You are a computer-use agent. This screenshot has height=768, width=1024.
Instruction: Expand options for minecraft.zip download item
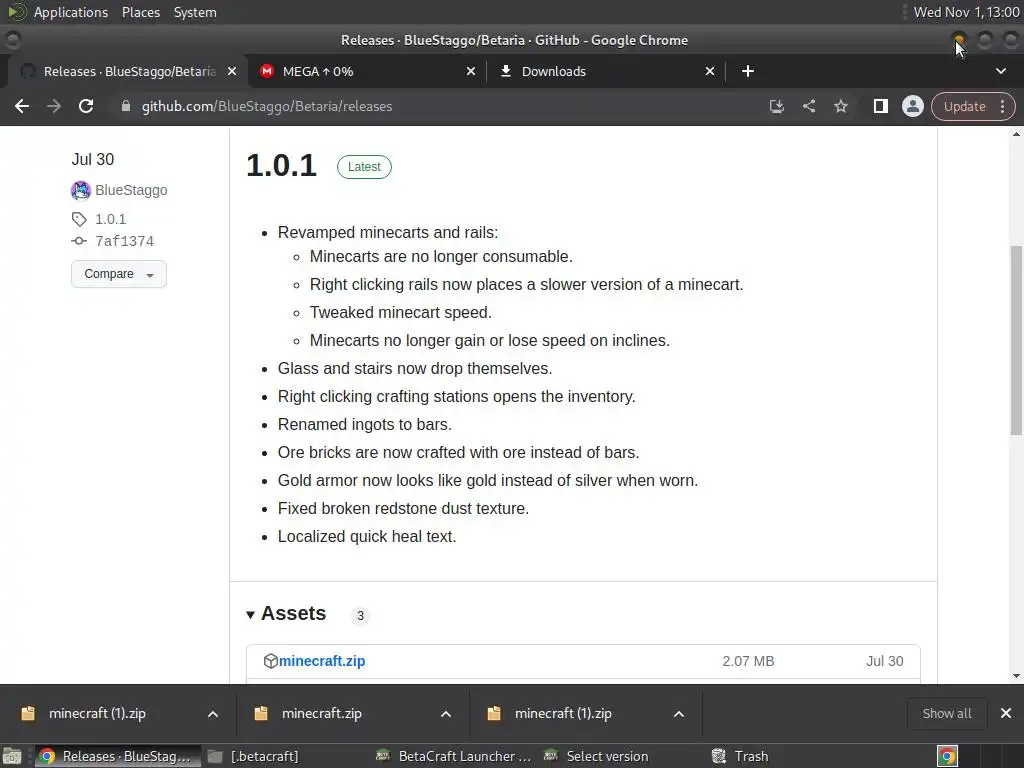[446, 714]
